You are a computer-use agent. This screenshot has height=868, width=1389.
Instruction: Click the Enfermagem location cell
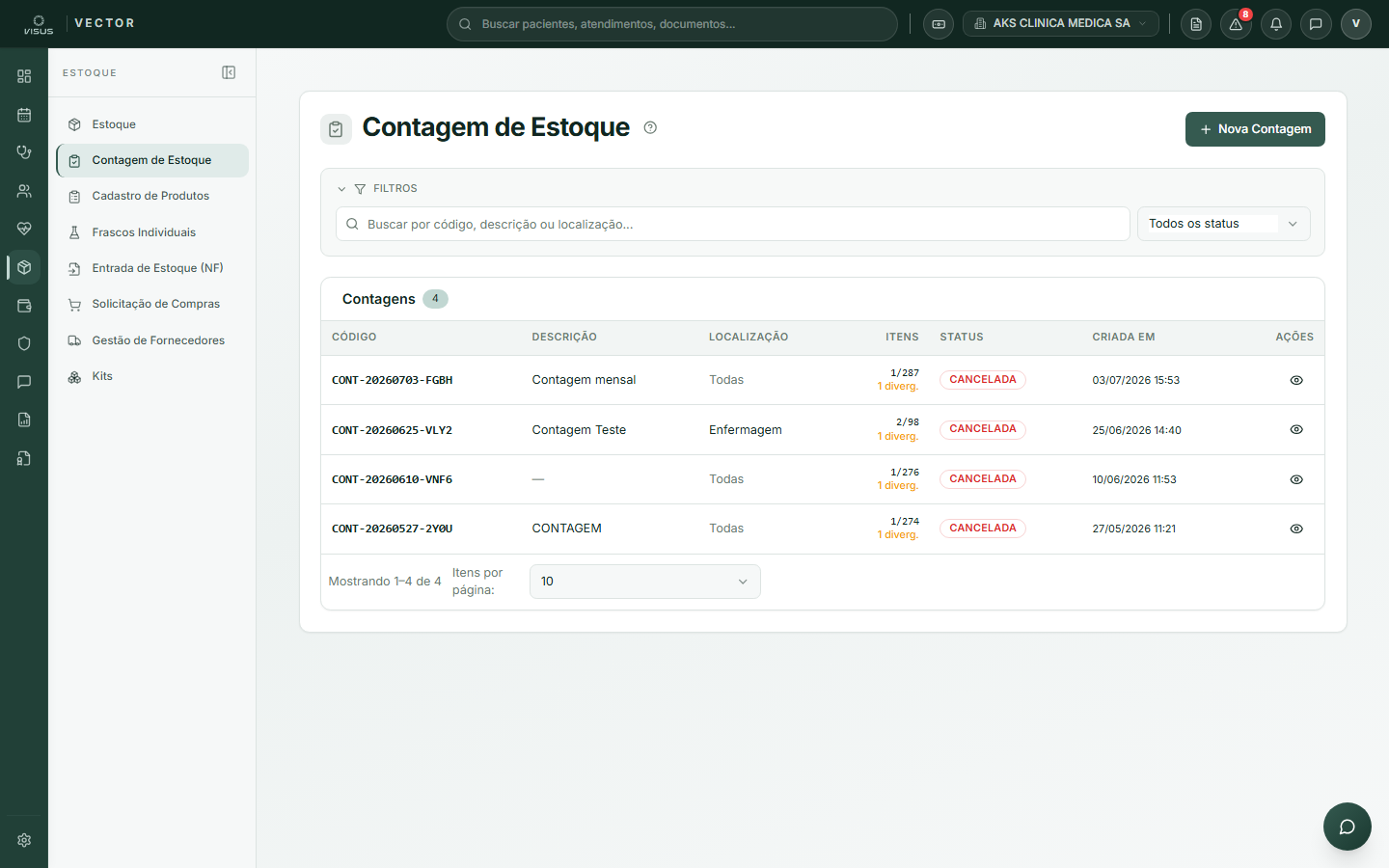click(x=746, y=430)
